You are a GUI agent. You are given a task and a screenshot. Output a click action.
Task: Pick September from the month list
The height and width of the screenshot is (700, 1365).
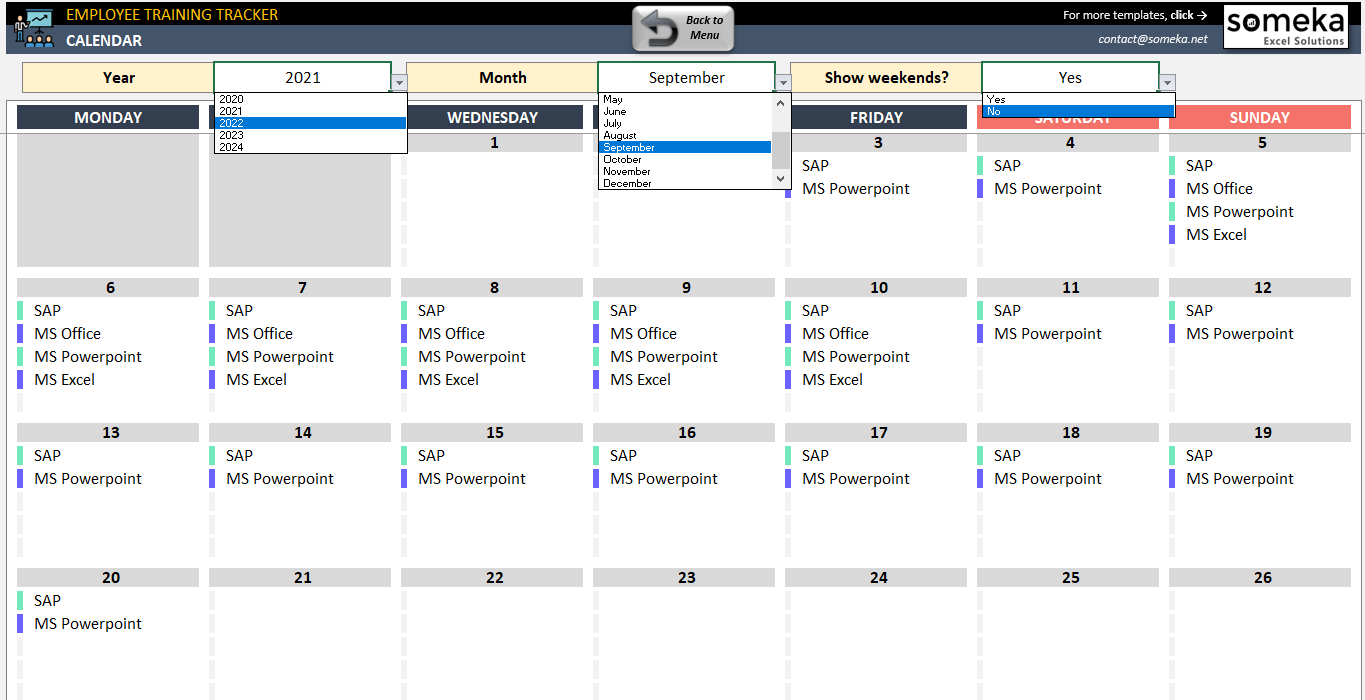point(686,147)
